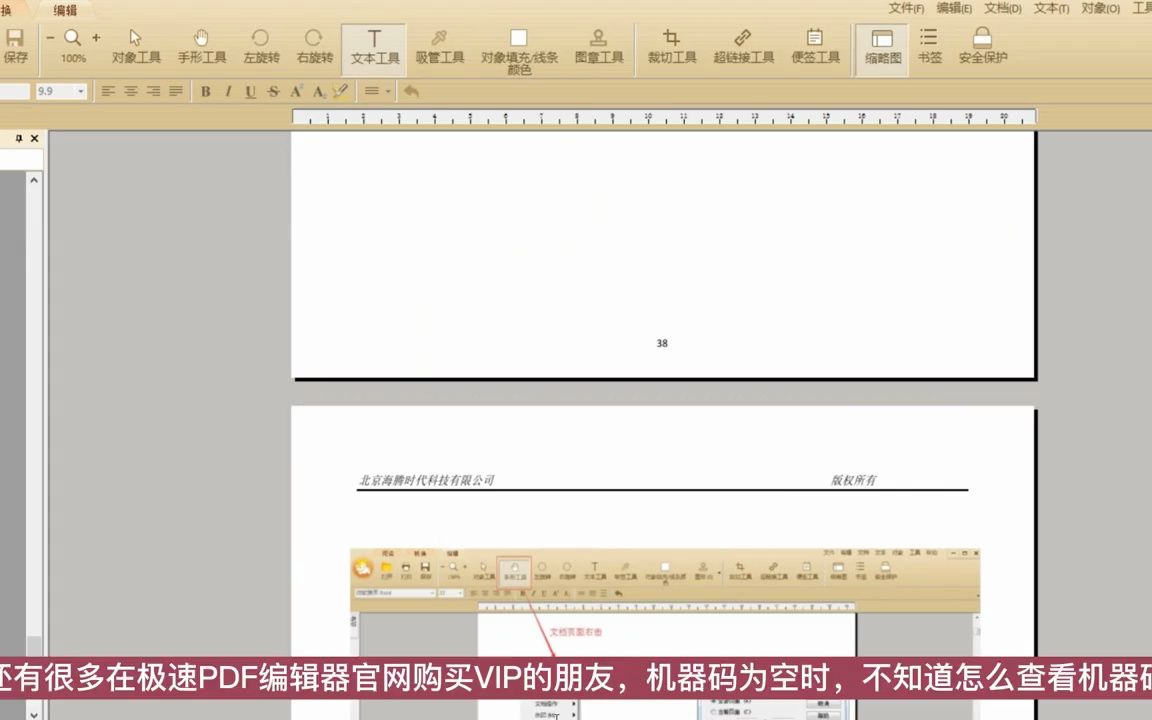The image size is (1152, 720).
Task: Select the 超链接工具 (Hyperlink tool)
Action: click(742, 45)
